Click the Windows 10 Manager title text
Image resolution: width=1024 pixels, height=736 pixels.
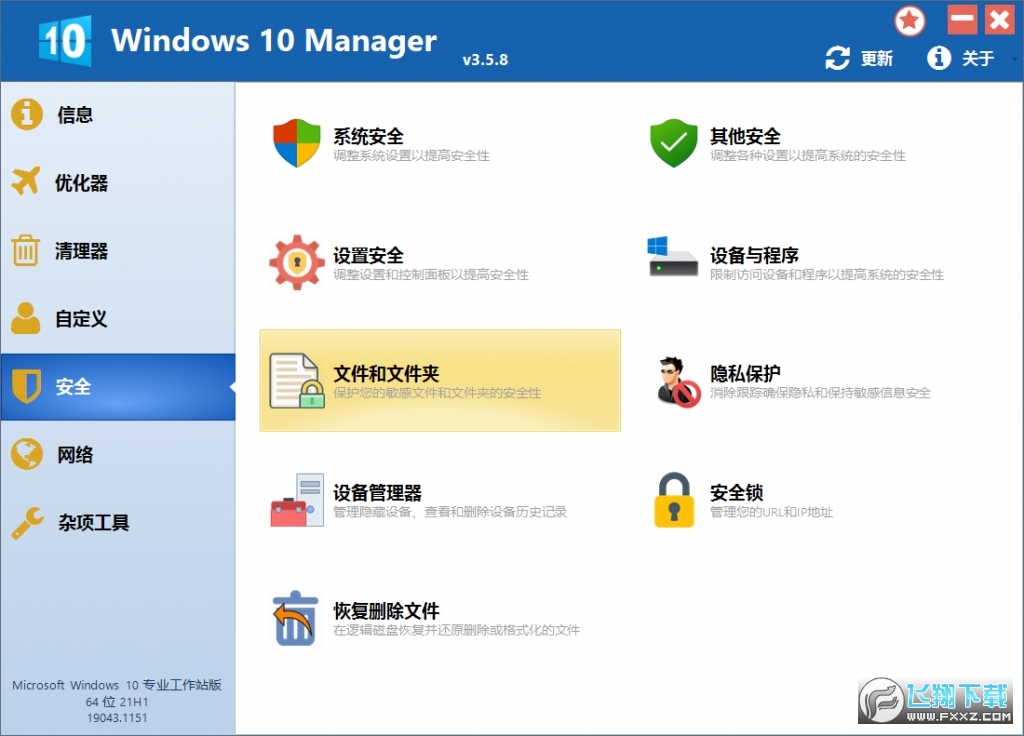[274, 40]
